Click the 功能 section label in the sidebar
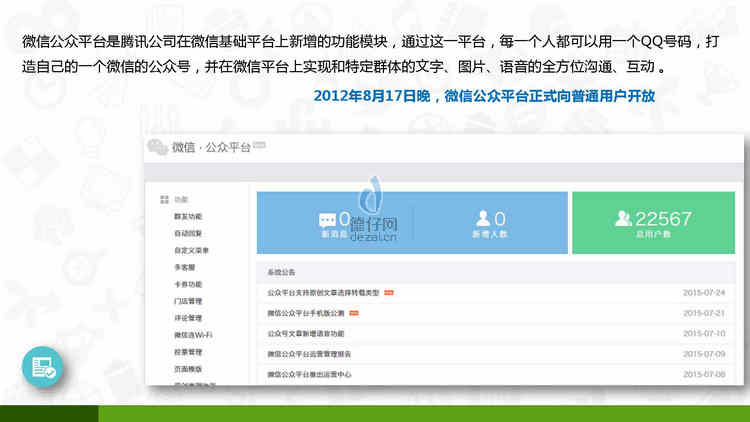 181,200
